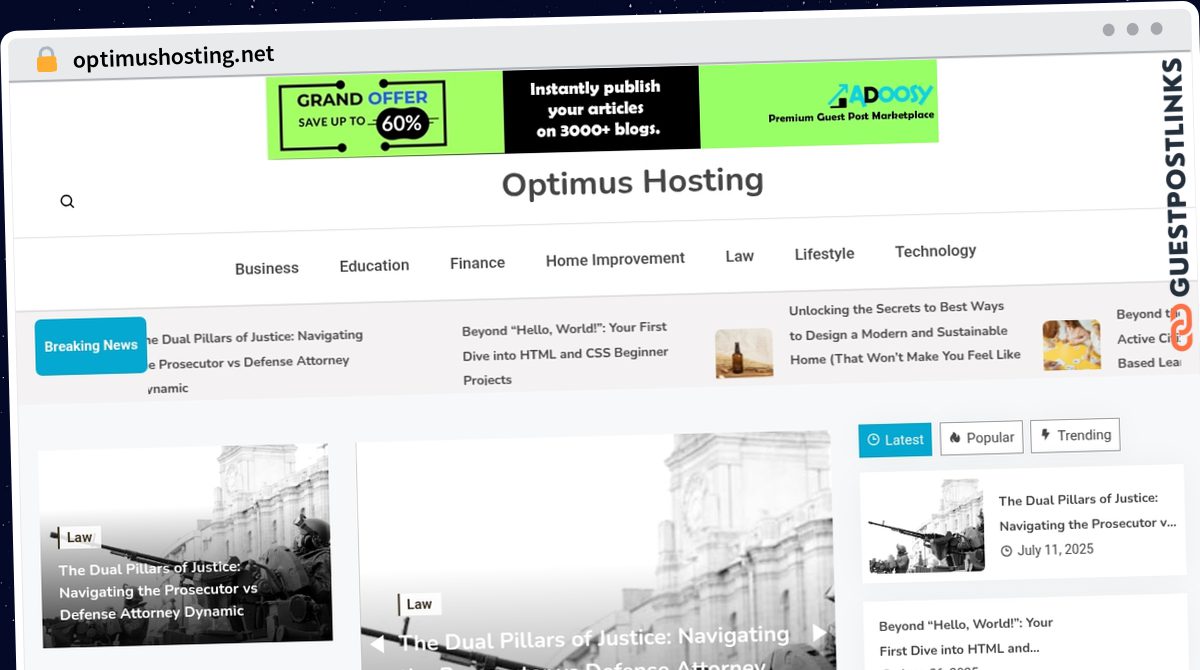Open the ticker story about HTML and CSS Beginner Projects
1200x670 pixels.
coord(565,353)
